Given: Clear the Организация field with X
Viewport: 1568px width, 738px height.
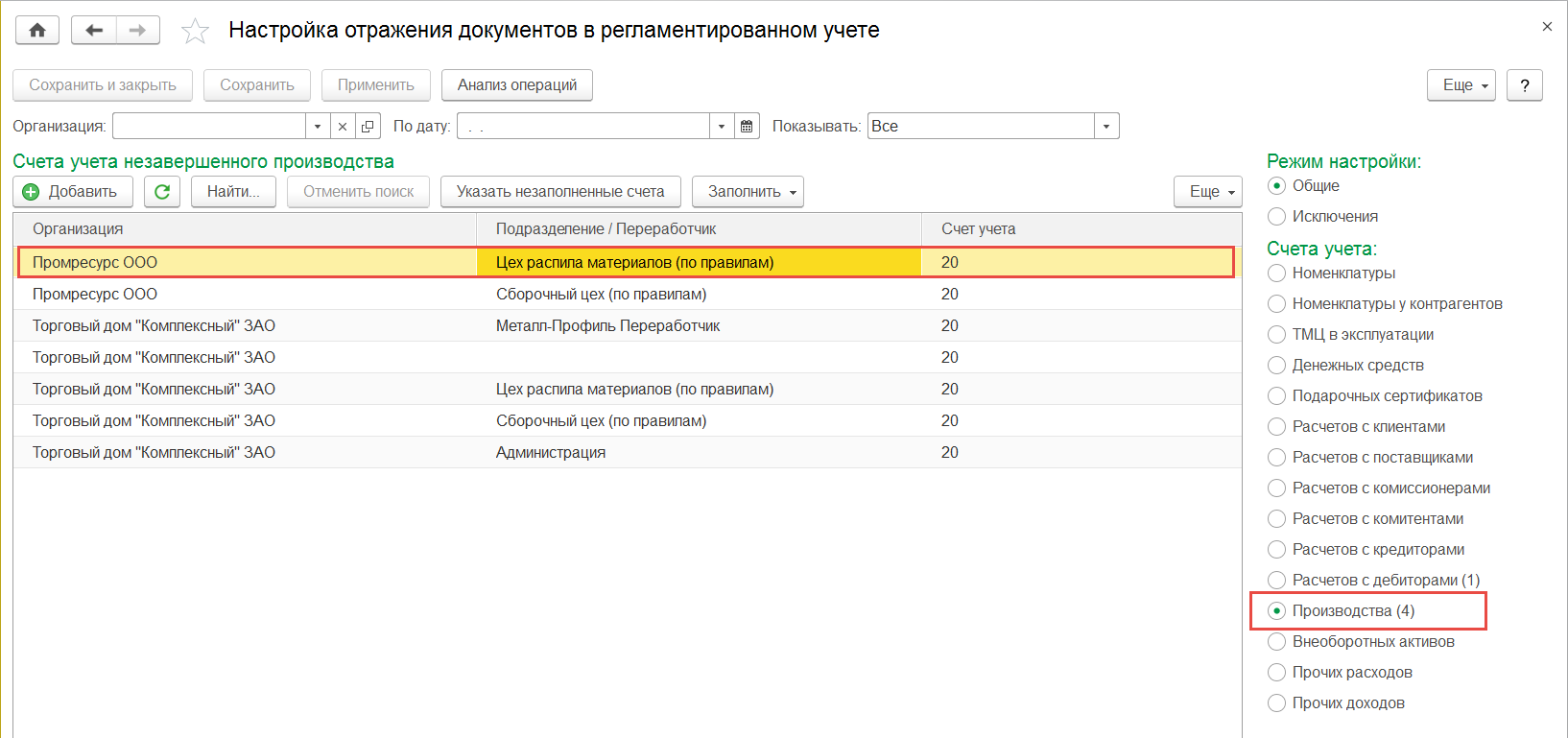Looking at the screenshot, I should [343, 127].
